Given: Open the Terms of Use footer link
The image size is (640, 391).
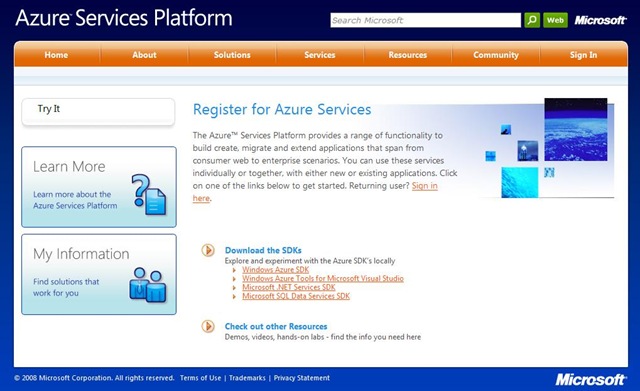Looking at the screenshot, I should (x=200, y=378).
